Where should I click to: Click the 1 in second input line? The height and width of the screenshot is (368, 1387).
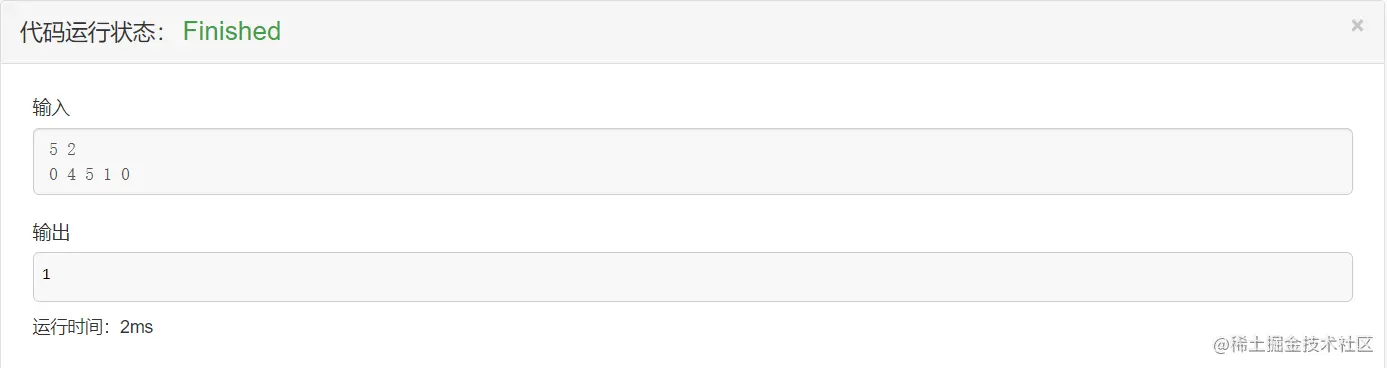point(107,174)
